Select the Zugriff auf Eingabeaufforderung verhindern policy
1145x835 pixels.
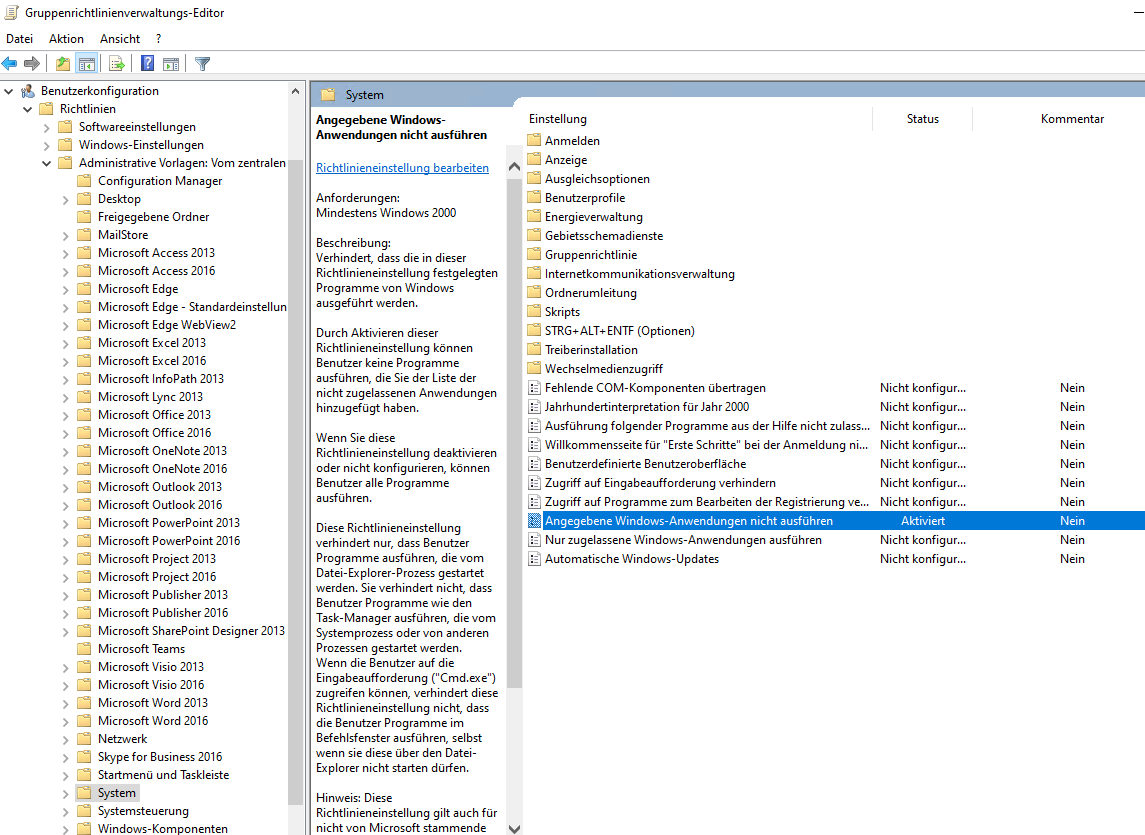(659, 483)
